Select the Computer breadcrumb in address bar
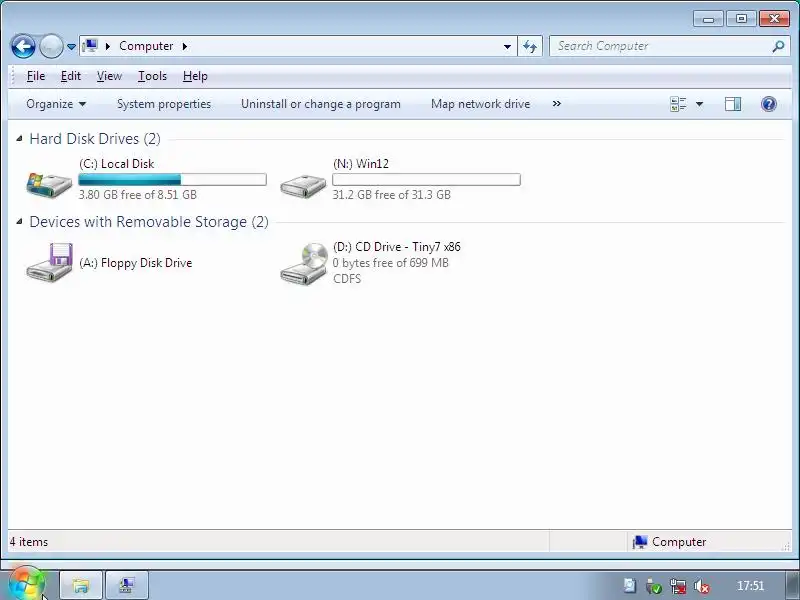This screenshot has width=800, height=600. (146, 46)
